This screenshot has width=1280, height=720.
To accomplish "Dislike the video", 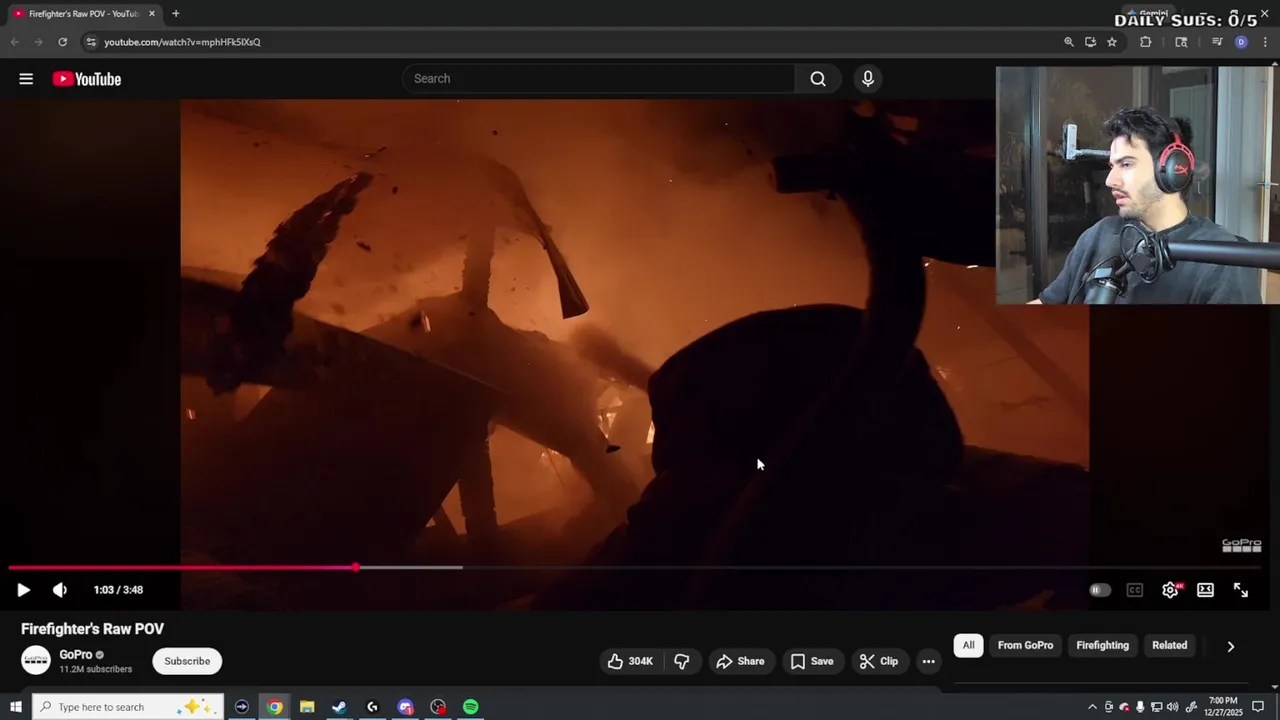I will (682, 661).
